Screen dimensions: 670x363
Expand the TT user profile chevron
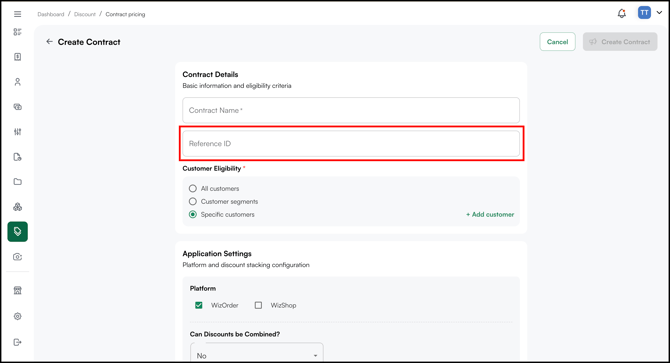click(659, 13)
